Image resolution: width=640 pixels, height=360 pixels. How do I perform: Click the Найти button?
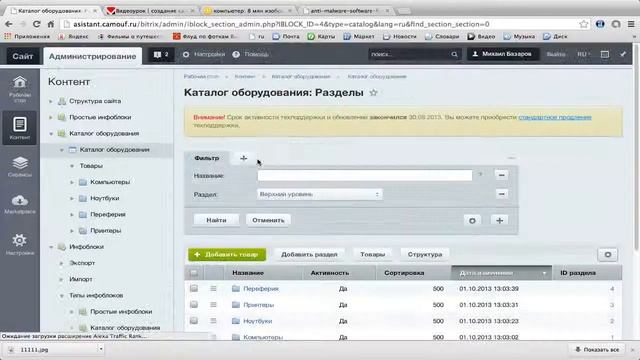[x=216, y=220]
